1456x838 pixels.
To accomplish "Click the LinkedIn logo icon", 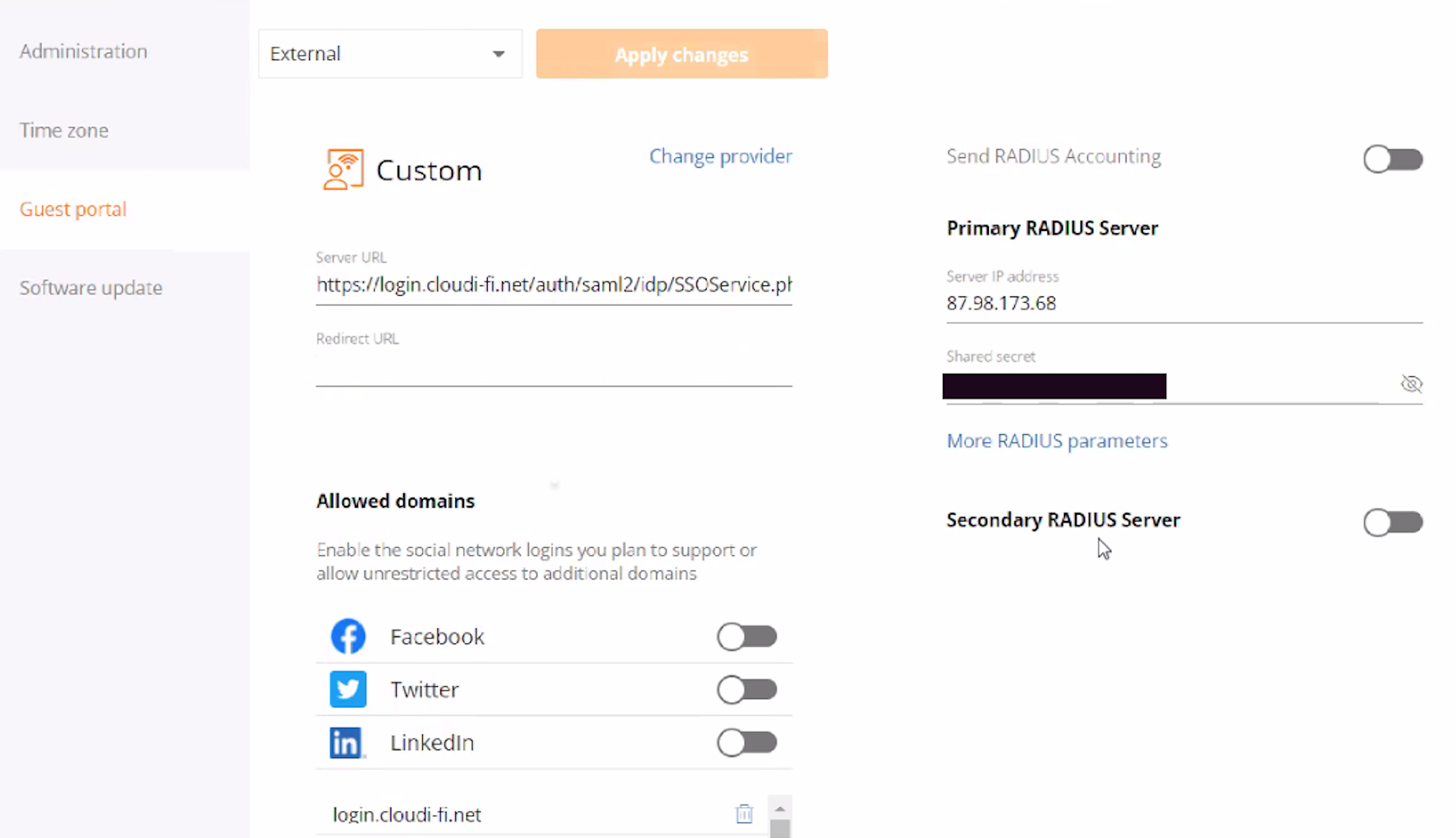I will [x=346, y=742].
